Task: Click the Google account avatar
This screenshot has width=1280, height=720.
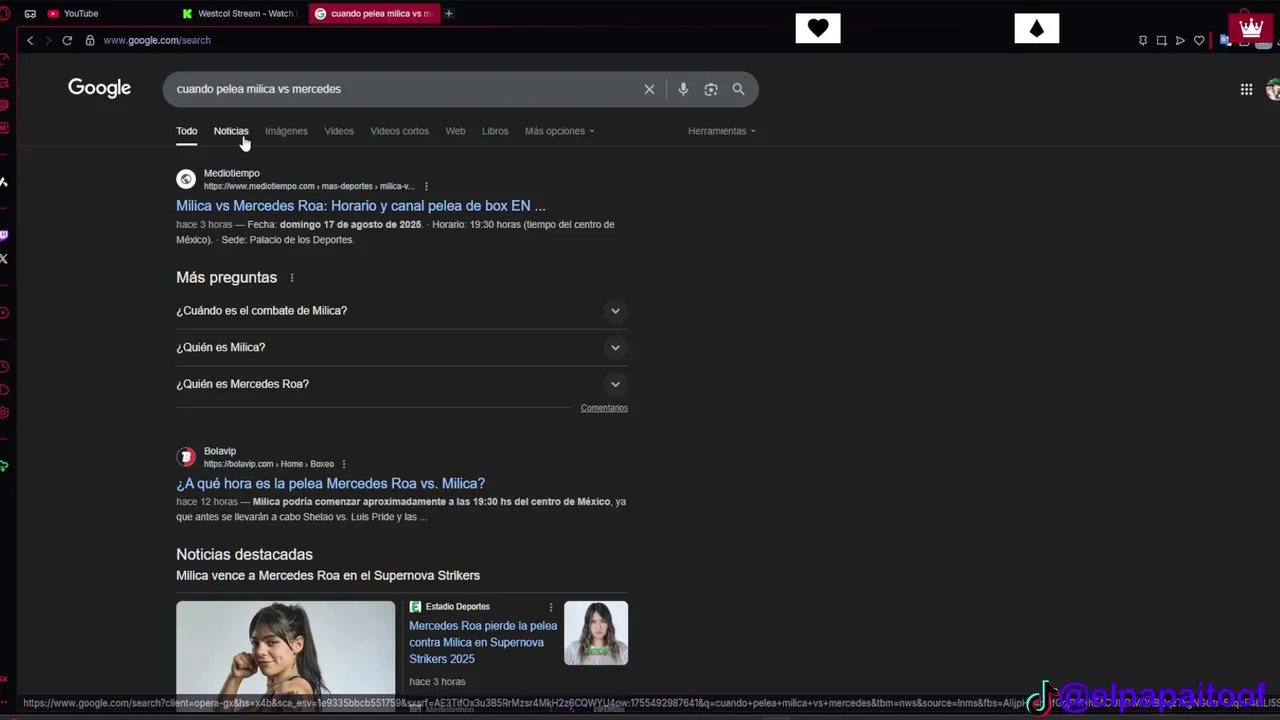Action: tap(1273, 89)
